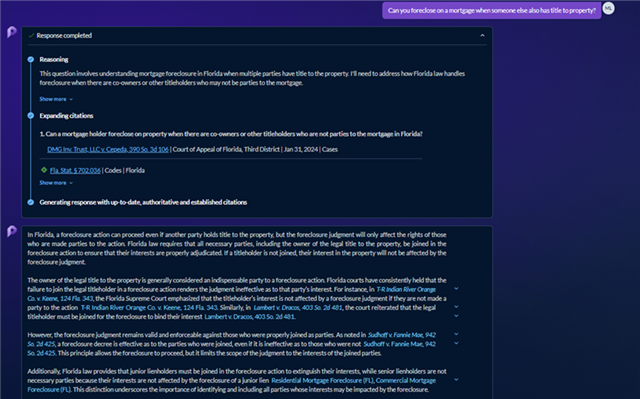Expand Show more under Fla. Stat. citation
Screen dimensions: 640x399
coord(56,183)
